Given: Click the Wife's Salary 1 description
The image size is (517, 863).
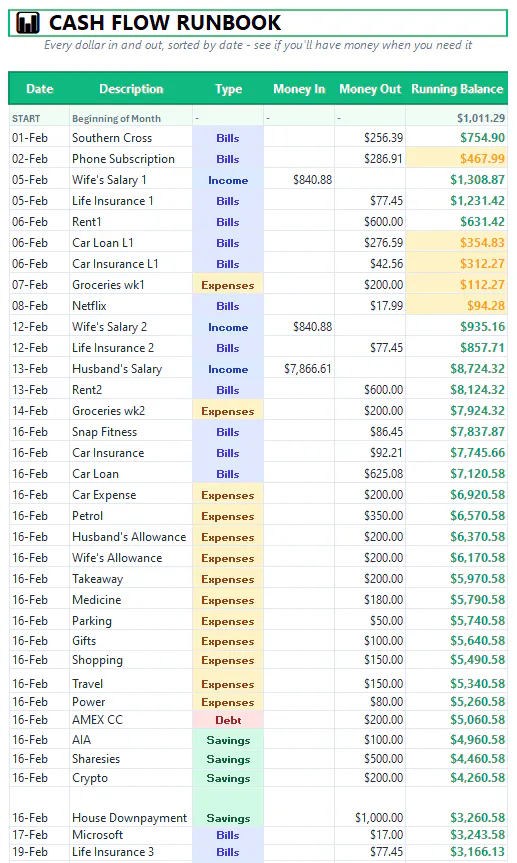Looking at the screenshot, I should click(131, 179).
